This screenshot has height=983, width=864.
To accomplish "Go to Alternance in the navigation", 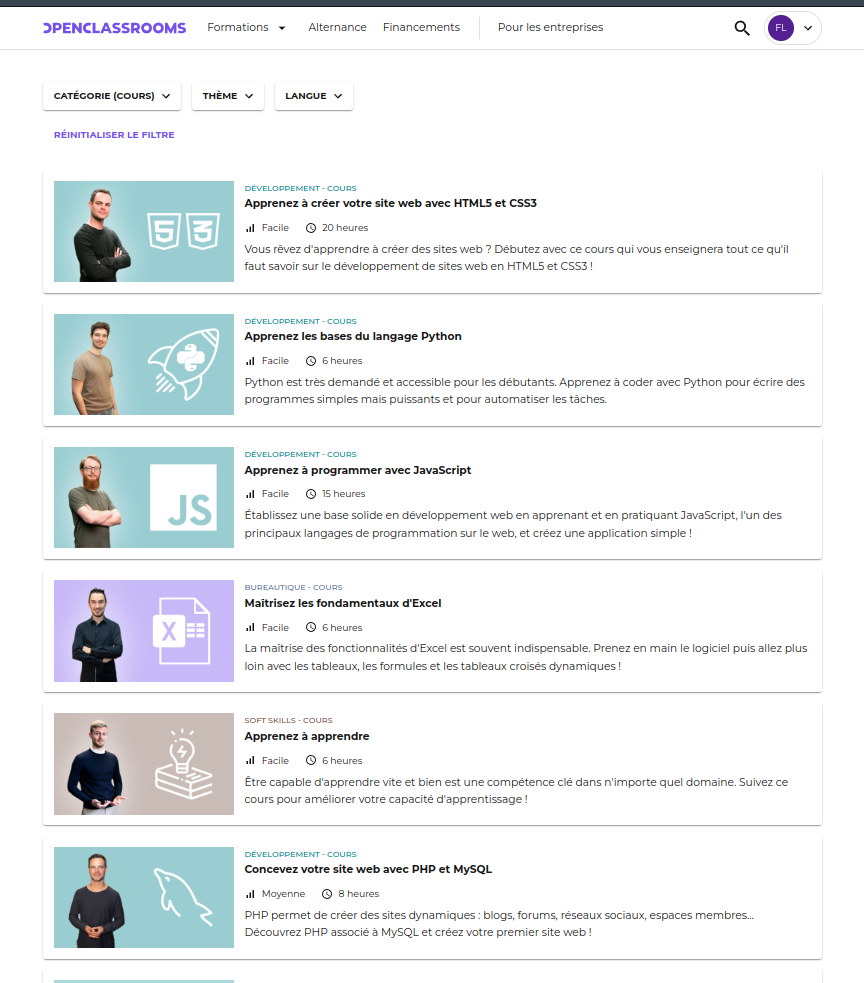I will [x=337, y=28].
